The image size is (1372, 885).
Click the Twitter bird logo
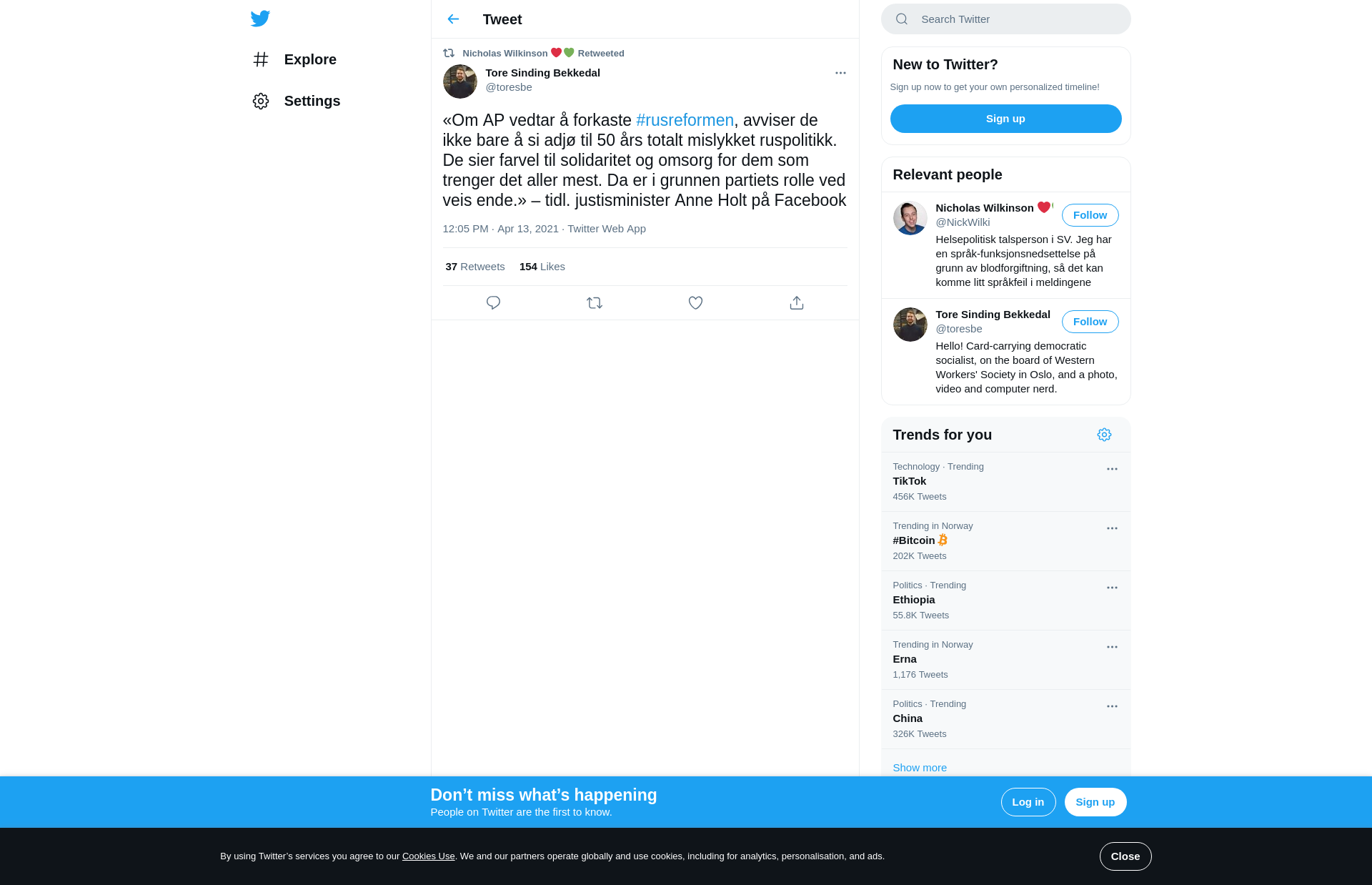click(260, 19)
